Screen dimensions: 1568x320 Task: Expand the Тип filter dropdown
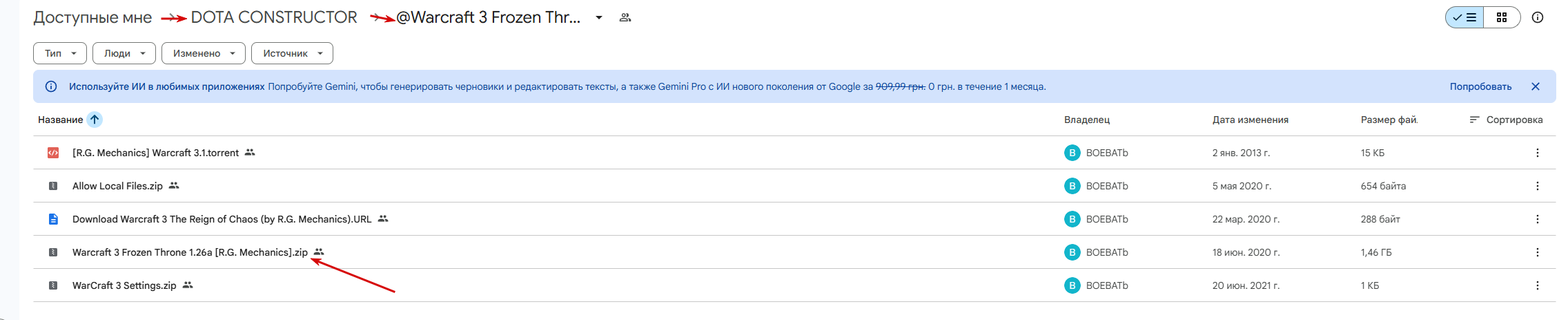pos(60,53)
